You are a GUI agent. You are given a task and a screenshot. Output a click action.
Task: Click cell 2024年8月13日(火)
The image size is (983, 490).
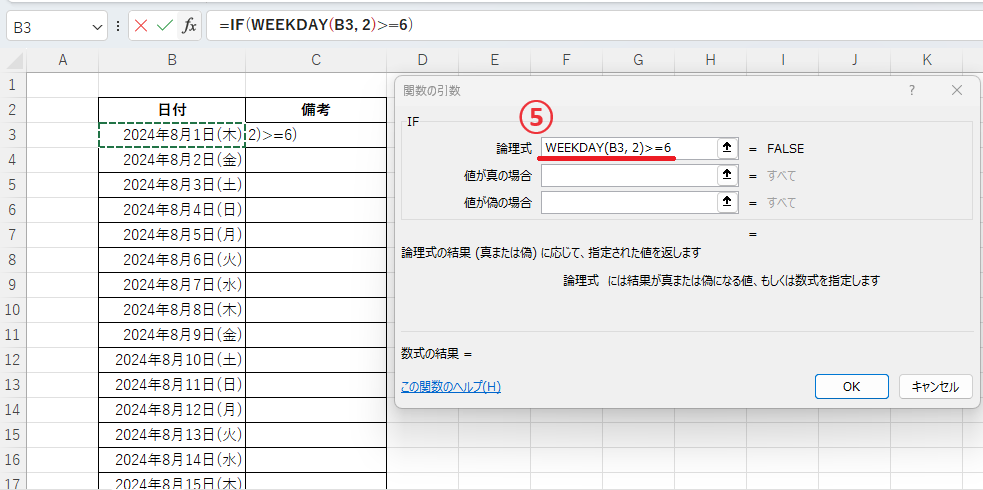[x=172, y=435]
